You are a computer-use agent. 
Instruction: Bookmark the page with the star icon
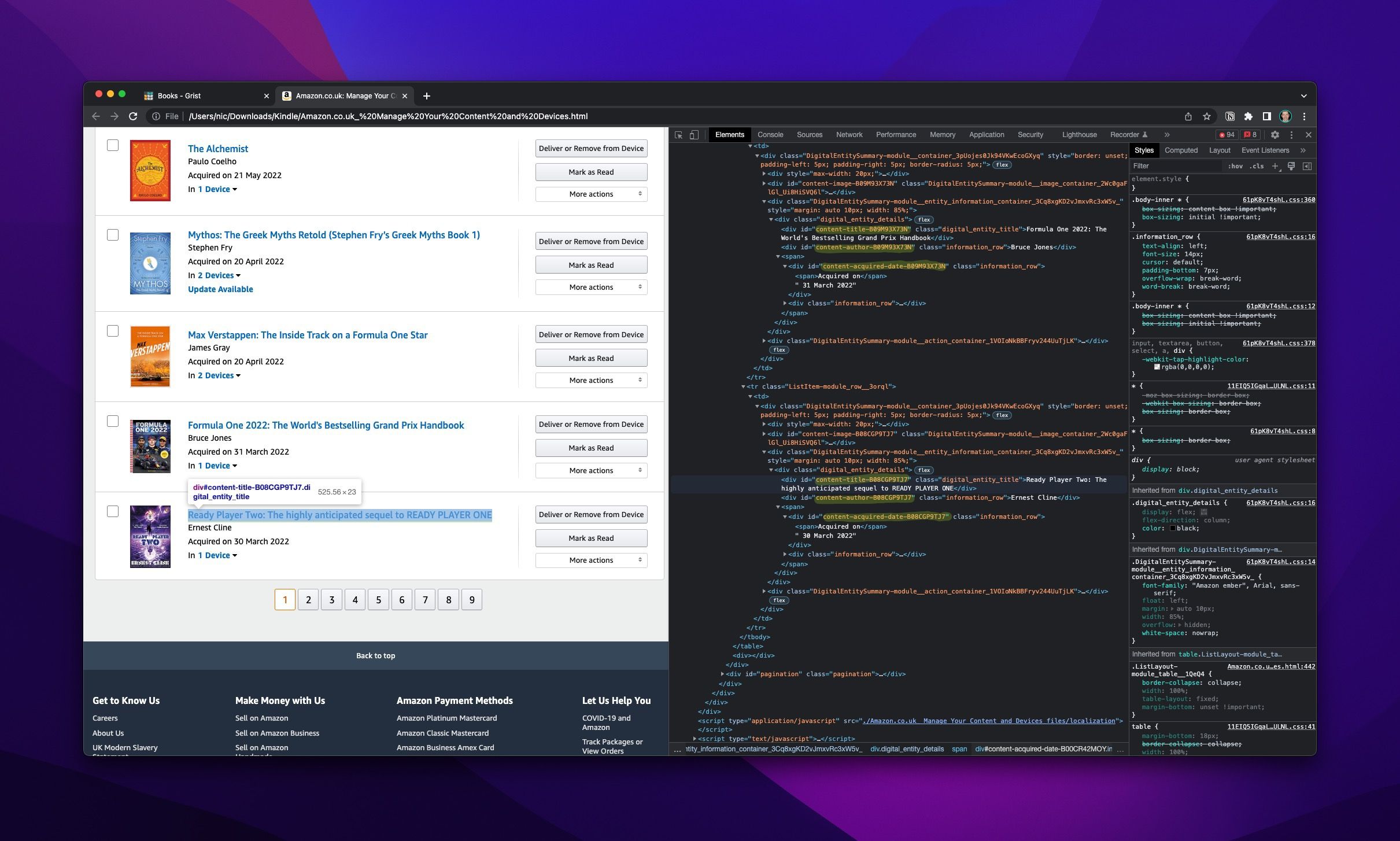(1207, 116)
